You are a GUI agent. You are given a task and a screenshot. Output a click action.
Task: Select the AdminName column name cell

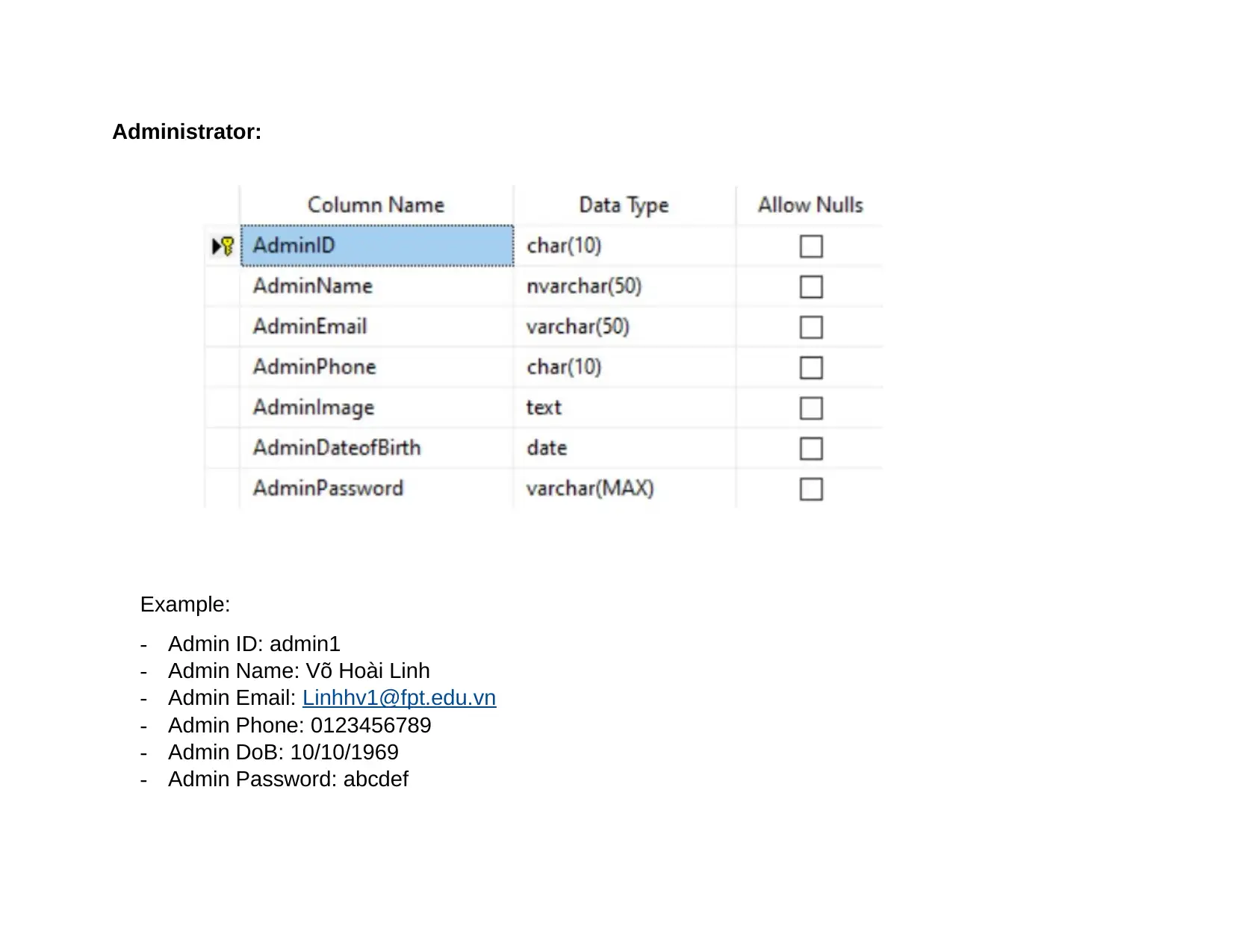pyautogui.click(x=377, y=286)
